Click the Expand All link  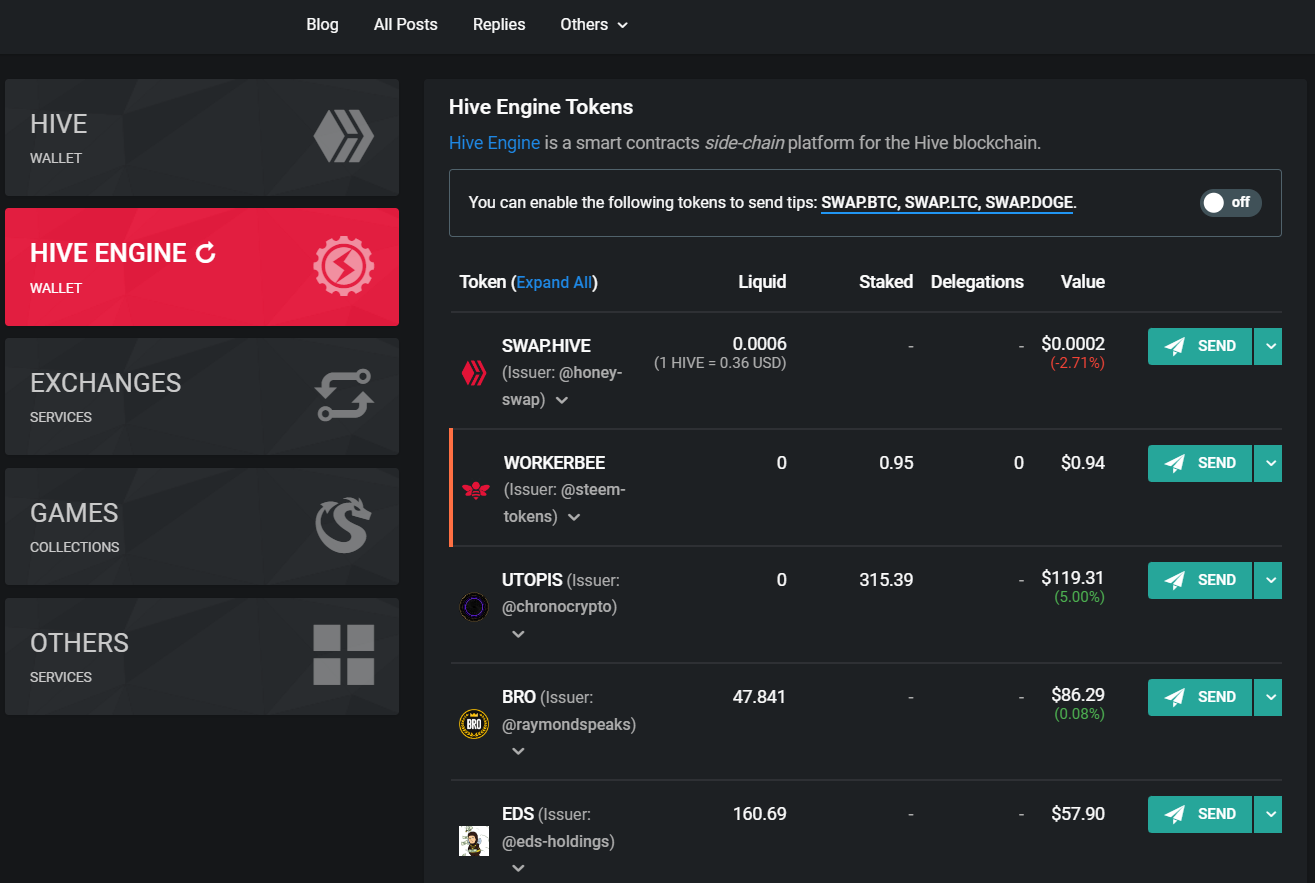click(x=554, y=282)
